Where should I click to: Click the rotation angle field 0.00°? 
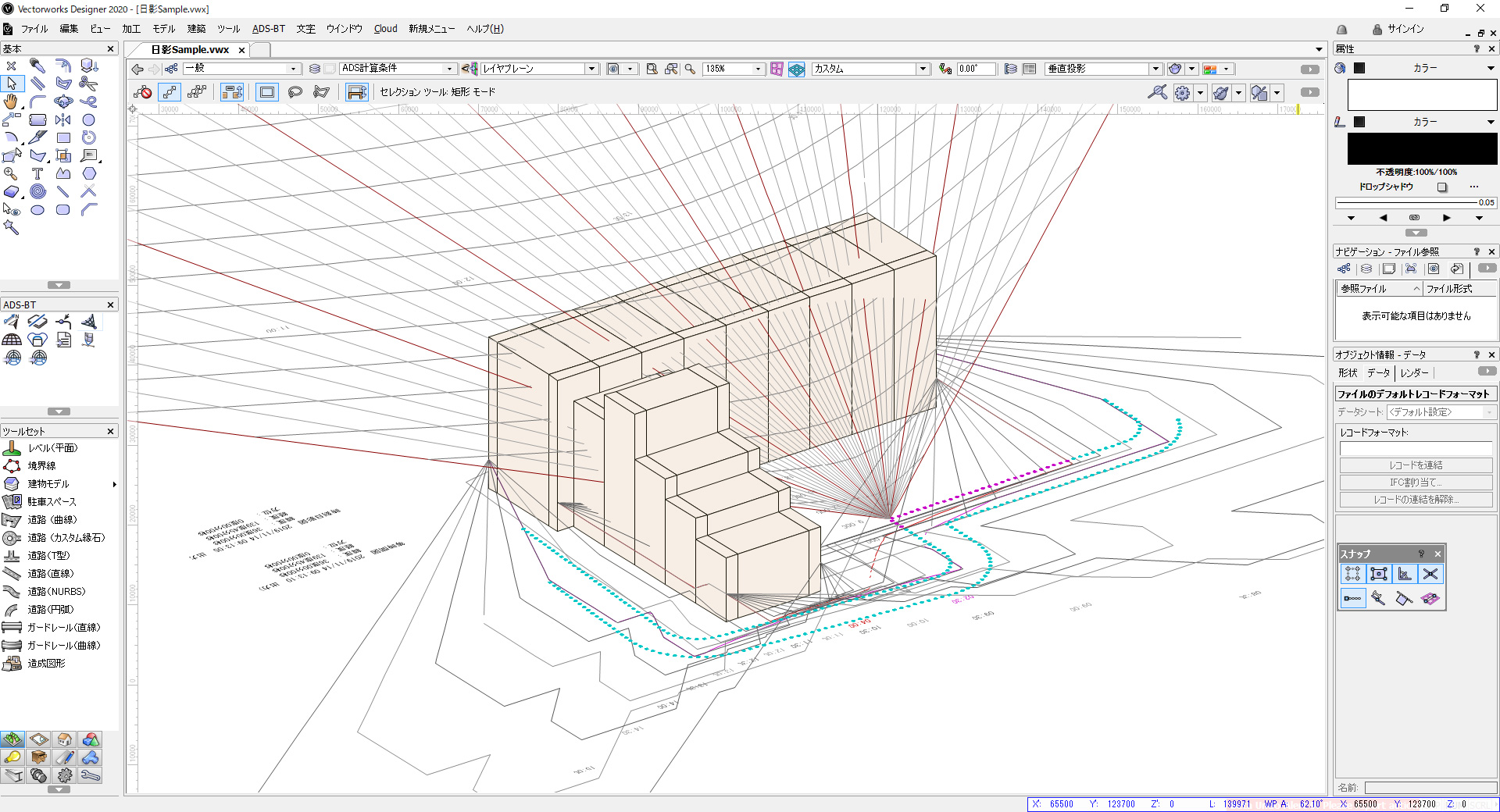[976, 69]
